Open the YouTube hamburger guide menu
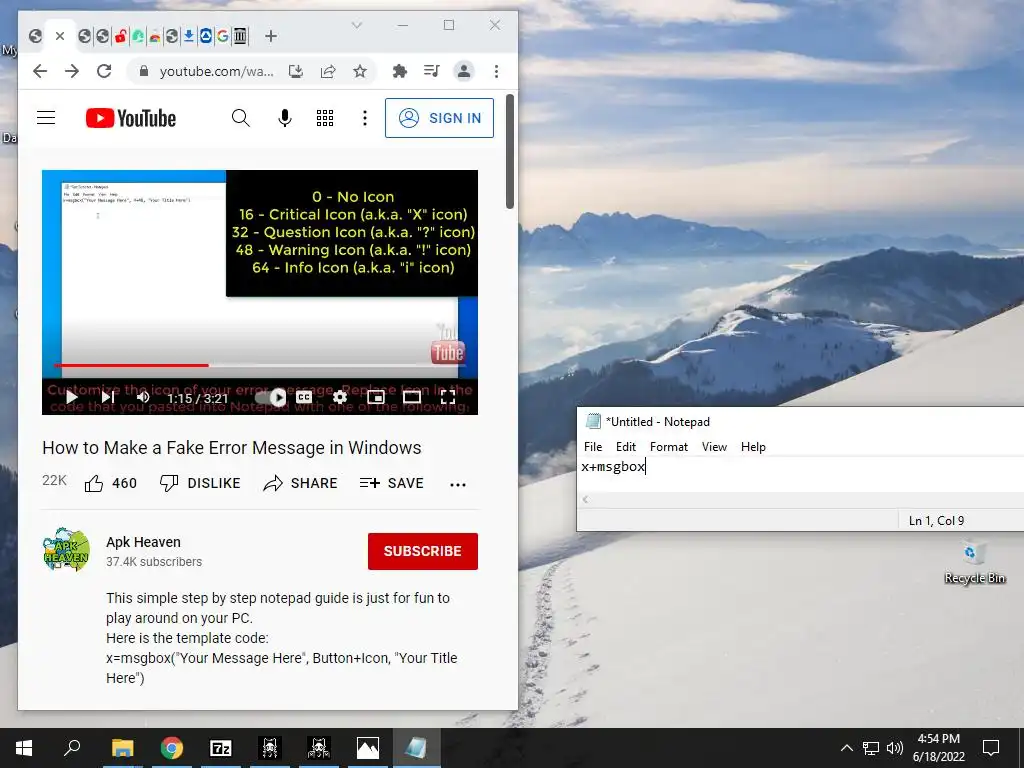This screenshot has height=768, width=1024. [46, 118]
